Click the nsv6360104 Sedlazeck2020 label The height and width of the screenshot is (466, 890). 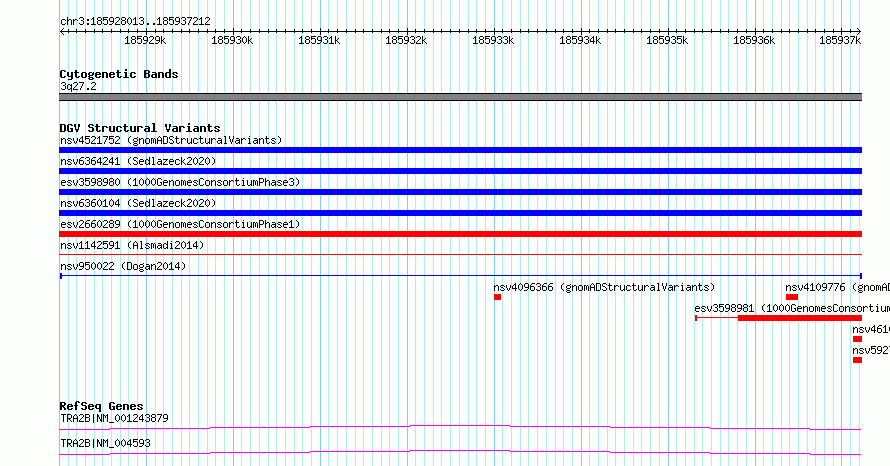pyautogui.click(x=138, y=203)
